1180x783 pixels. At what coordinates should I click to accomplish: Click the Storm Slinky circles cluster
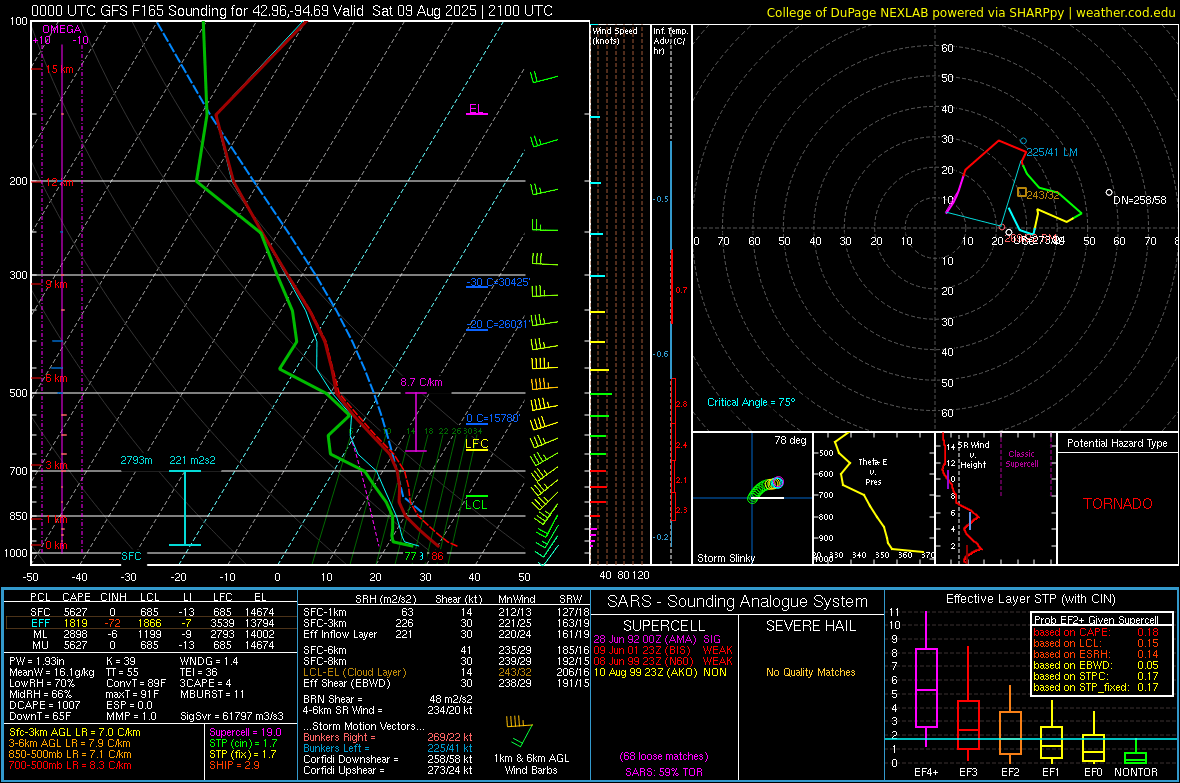[x=766, y=489]
